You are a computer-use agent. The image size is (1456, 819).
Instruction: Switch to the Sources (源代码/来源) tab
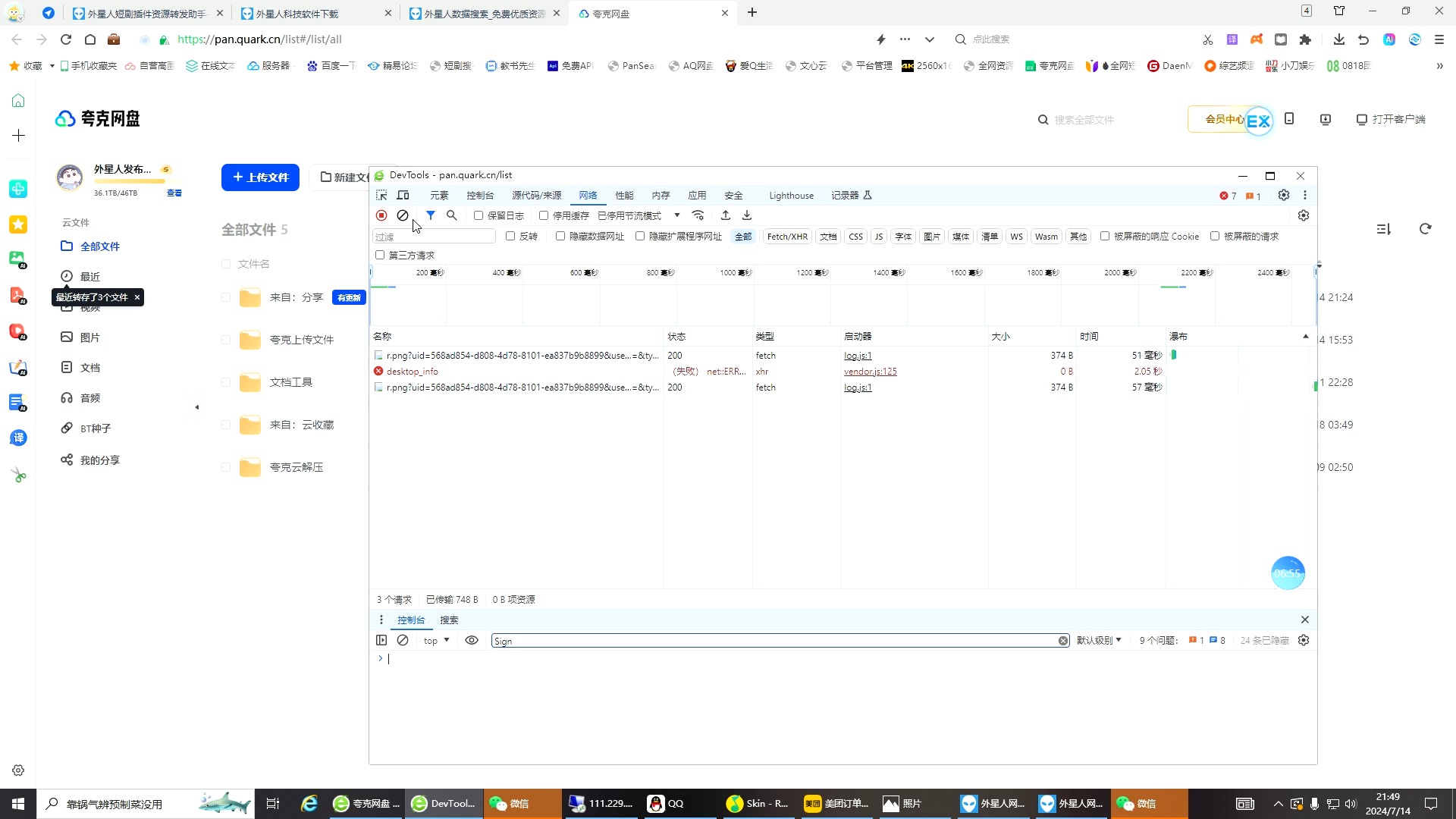[537, 196]
